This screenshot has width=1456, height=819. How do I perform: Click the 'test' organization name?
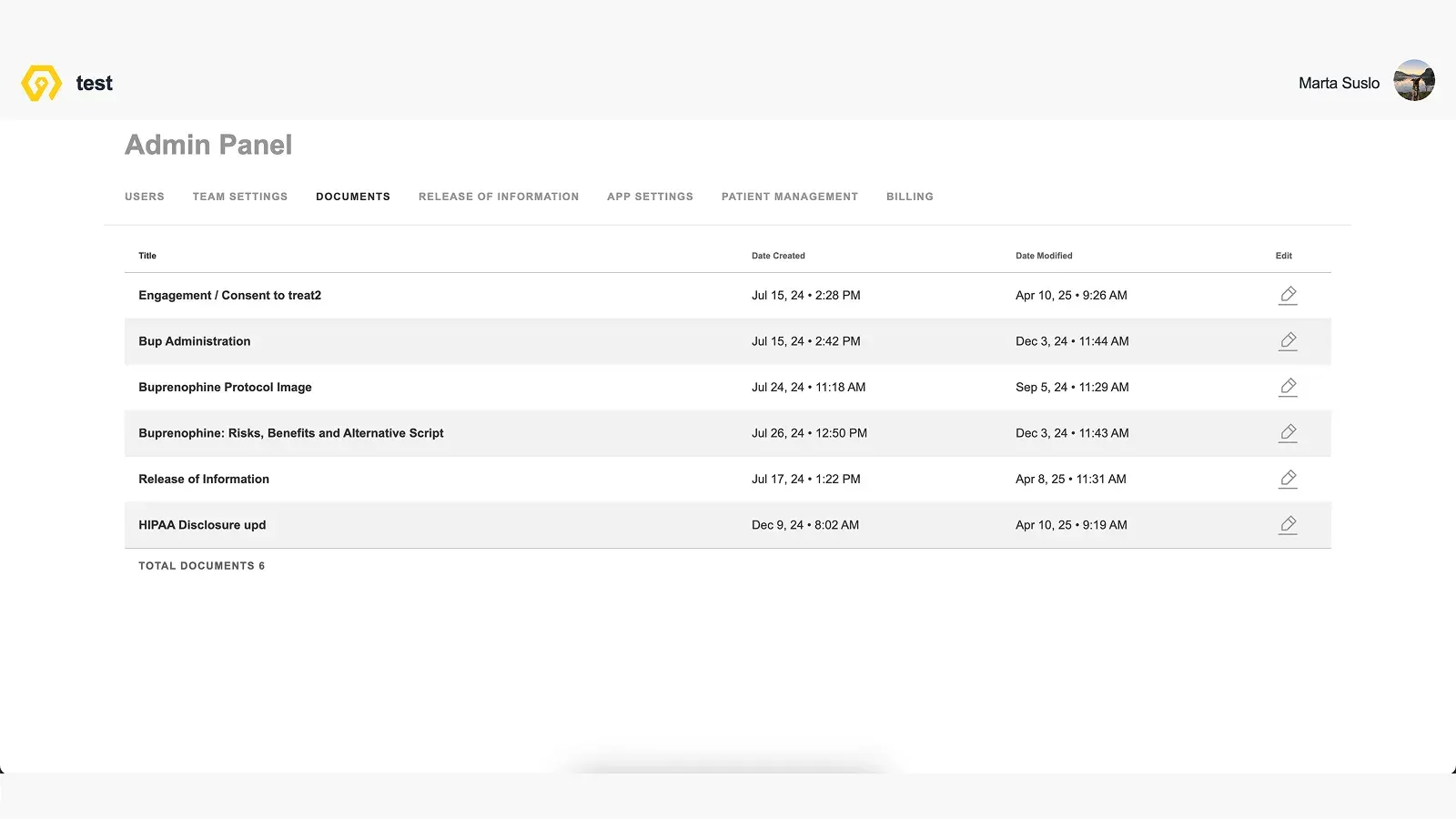(x=95, y=83)
